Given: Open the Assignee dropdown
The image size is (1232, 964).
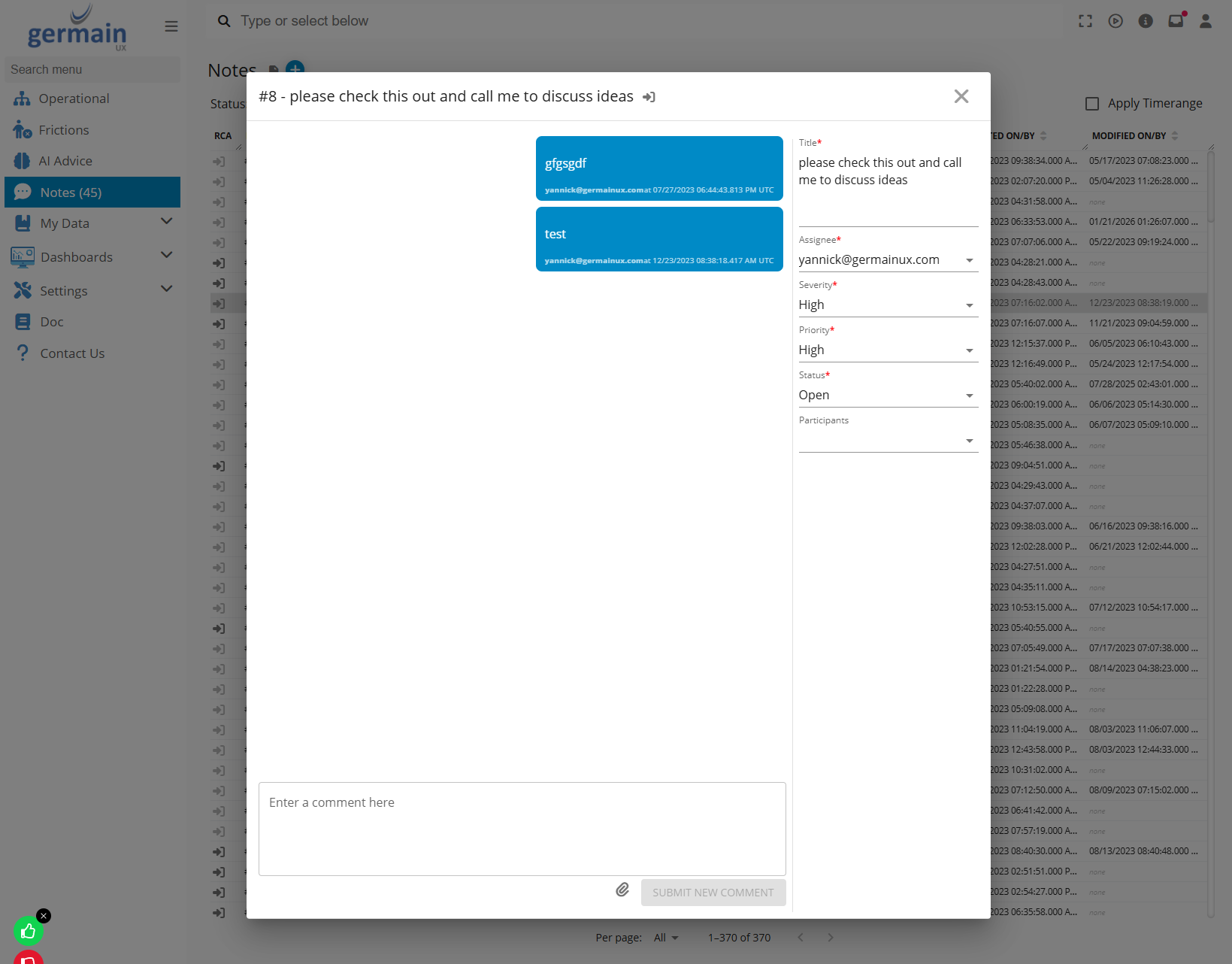Looking at the screenshot, I should coord(887,260).
